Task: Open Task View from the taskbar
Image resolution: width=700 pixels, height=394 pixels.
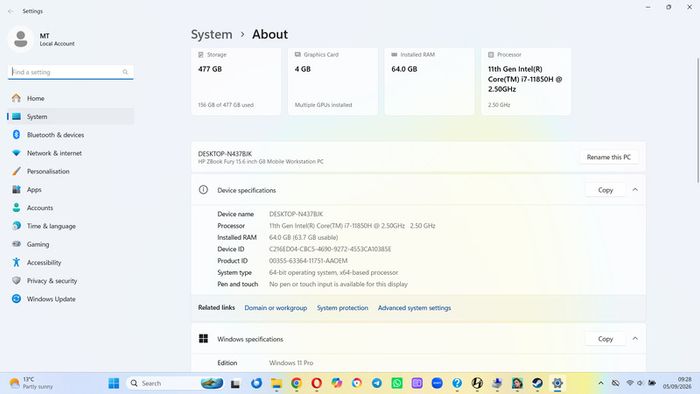Action: click(x=235, y=383)
